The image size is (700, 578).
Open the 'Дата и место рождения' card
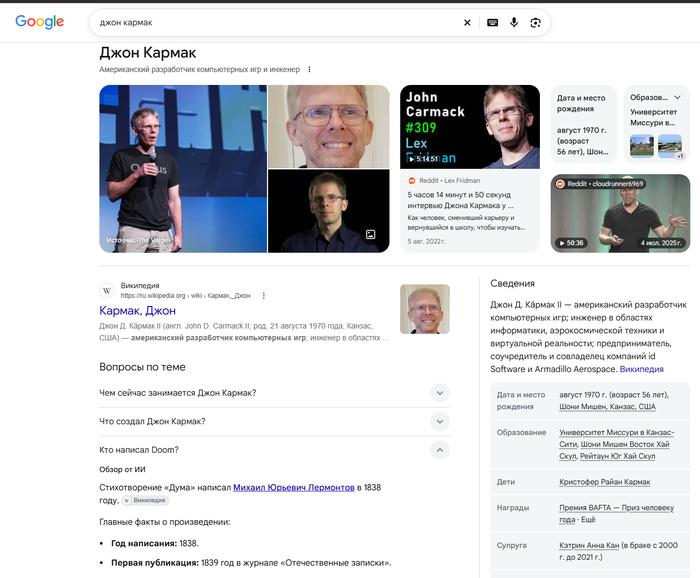point(583,124)
